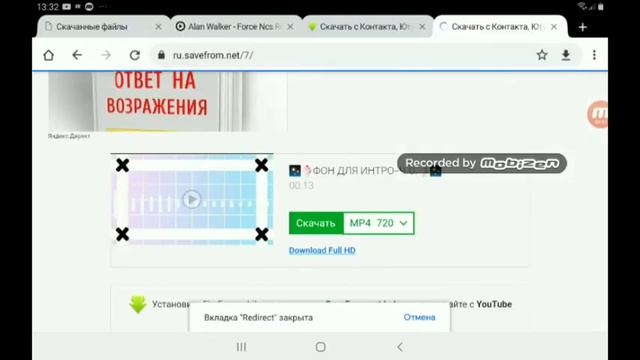640x360 pixels.
Task: Close the active loading tab
Action: pos(554,27)
